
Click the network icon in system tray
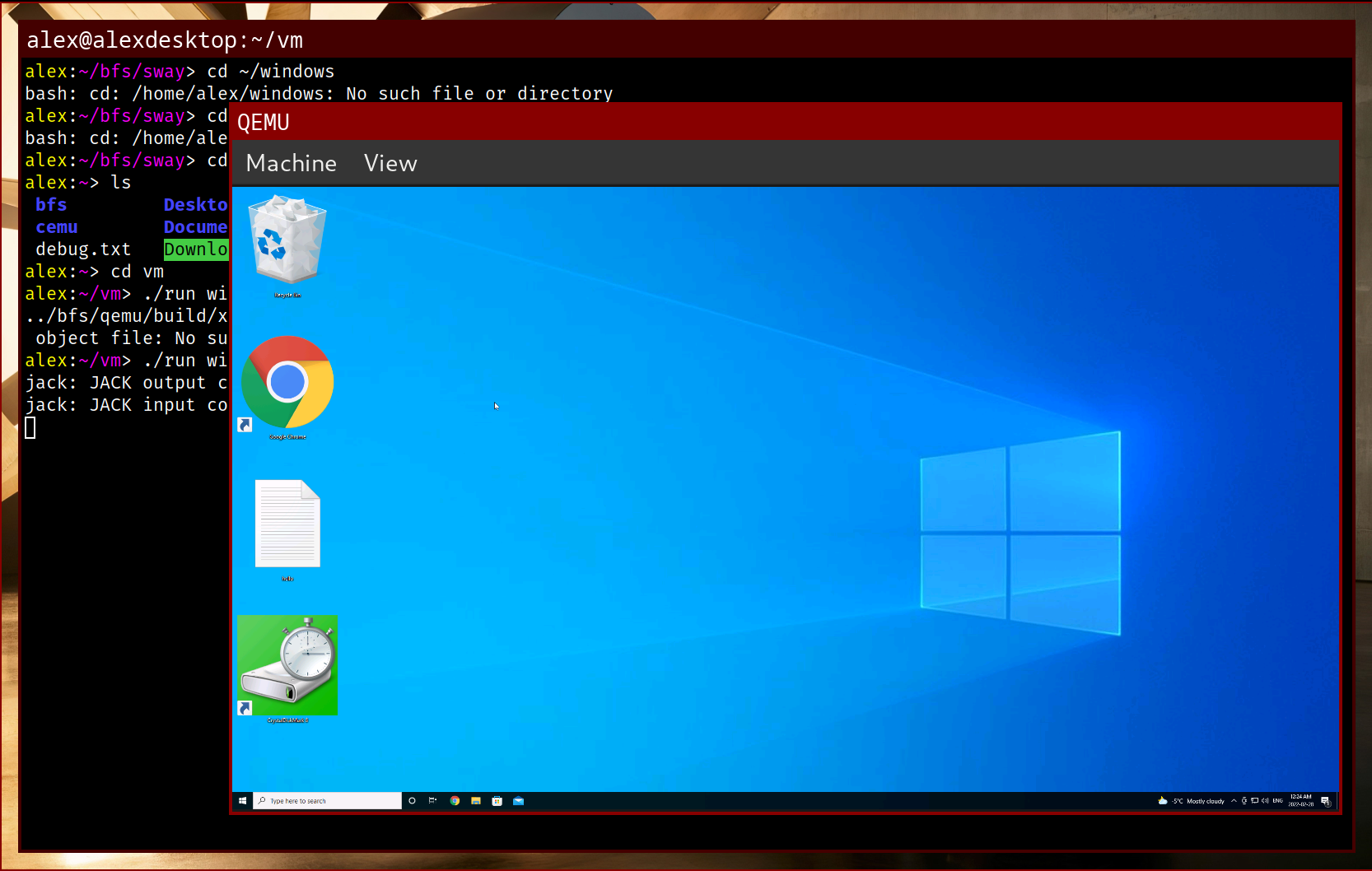point(1255,800)
